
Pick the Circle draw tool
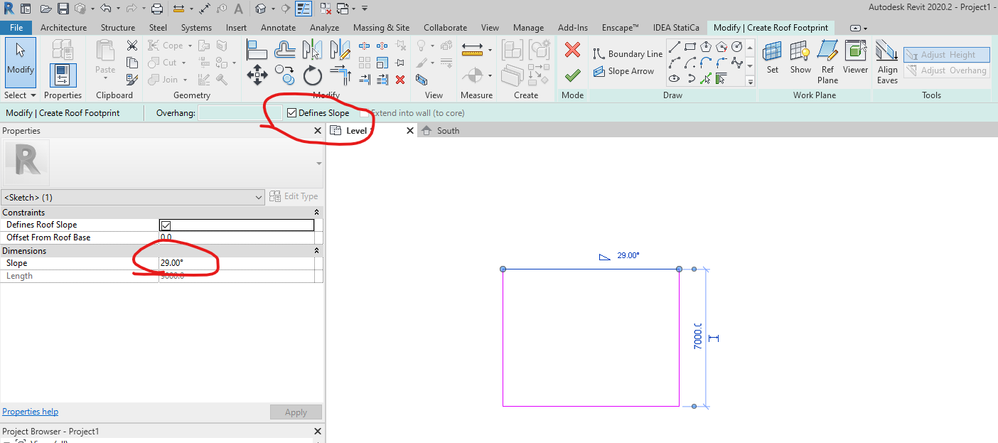(737, 46)
